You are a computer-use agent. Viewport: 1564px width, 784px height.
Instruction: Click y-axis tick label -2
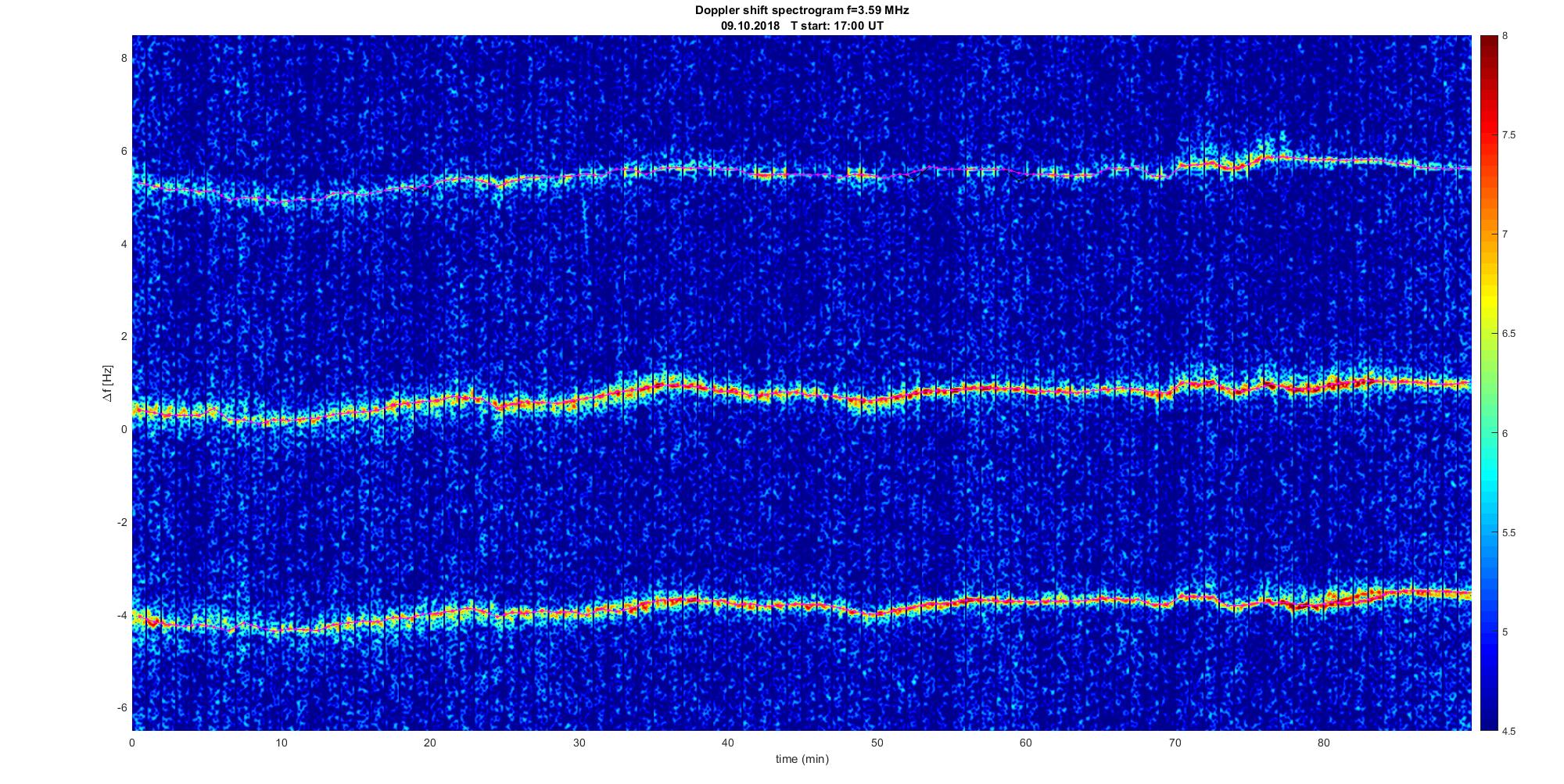121,522
